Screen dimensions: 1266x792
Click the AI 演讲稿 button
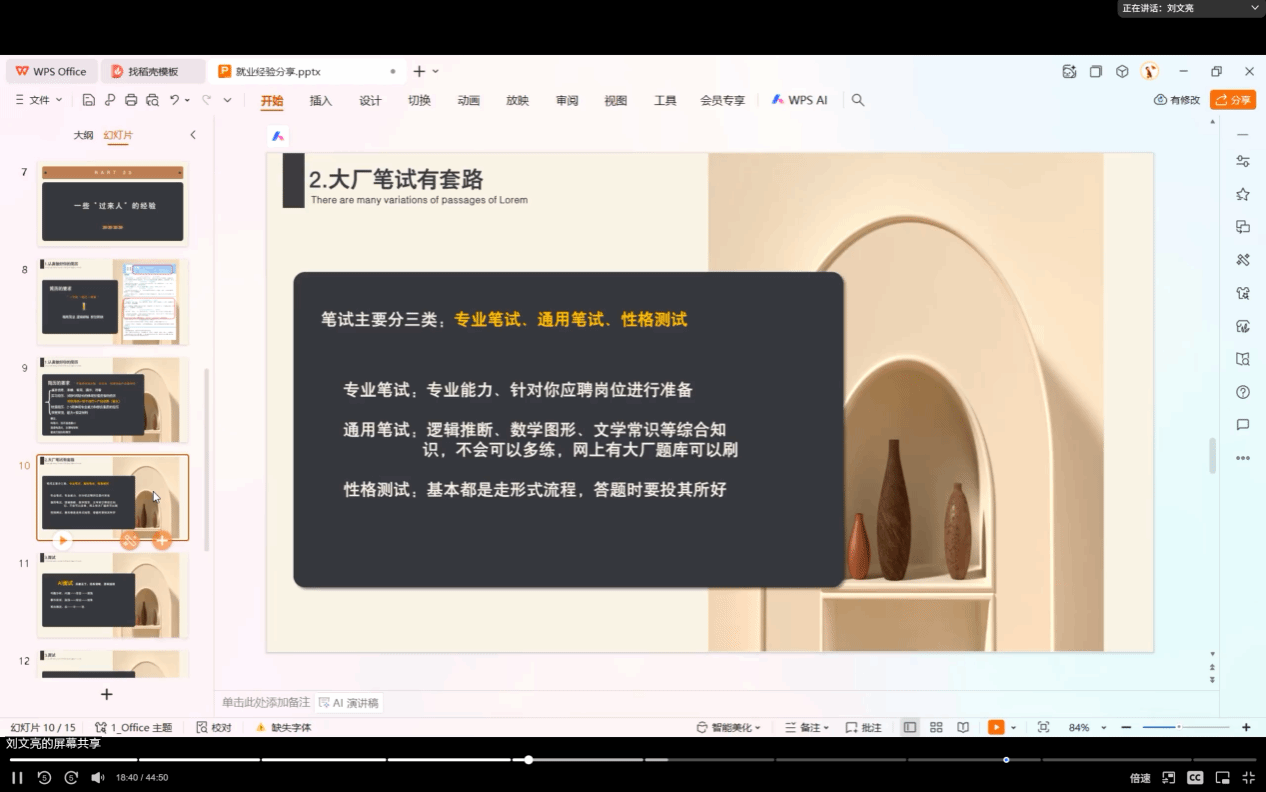point(348,703)
